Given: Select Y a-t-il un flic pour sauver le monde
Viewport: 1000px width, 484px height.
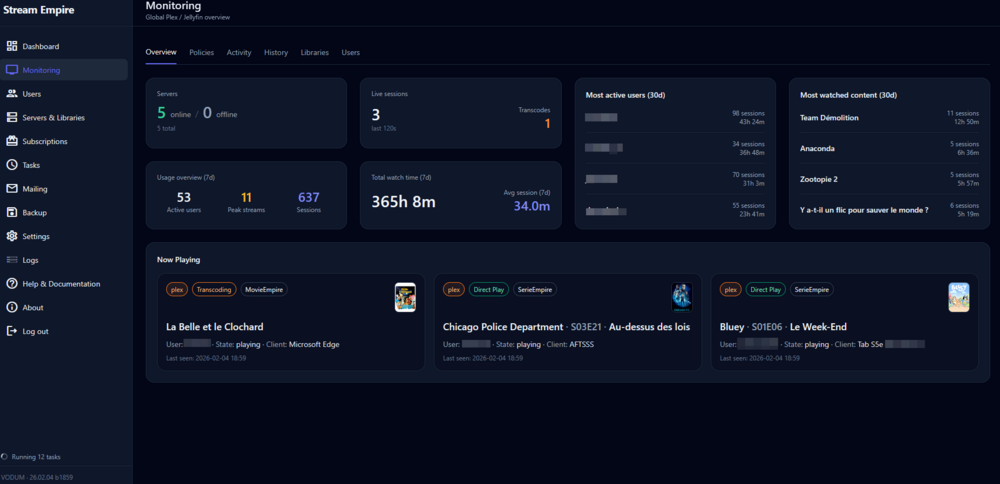Looking at the screenshot, I should (864, 210).
